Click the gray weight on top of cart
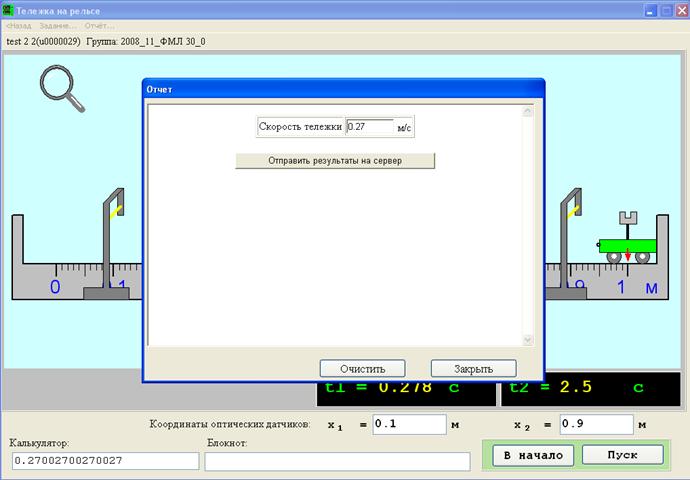Viewport: 690px width, 480px height. pyautogui.click(x=628, y=218)
